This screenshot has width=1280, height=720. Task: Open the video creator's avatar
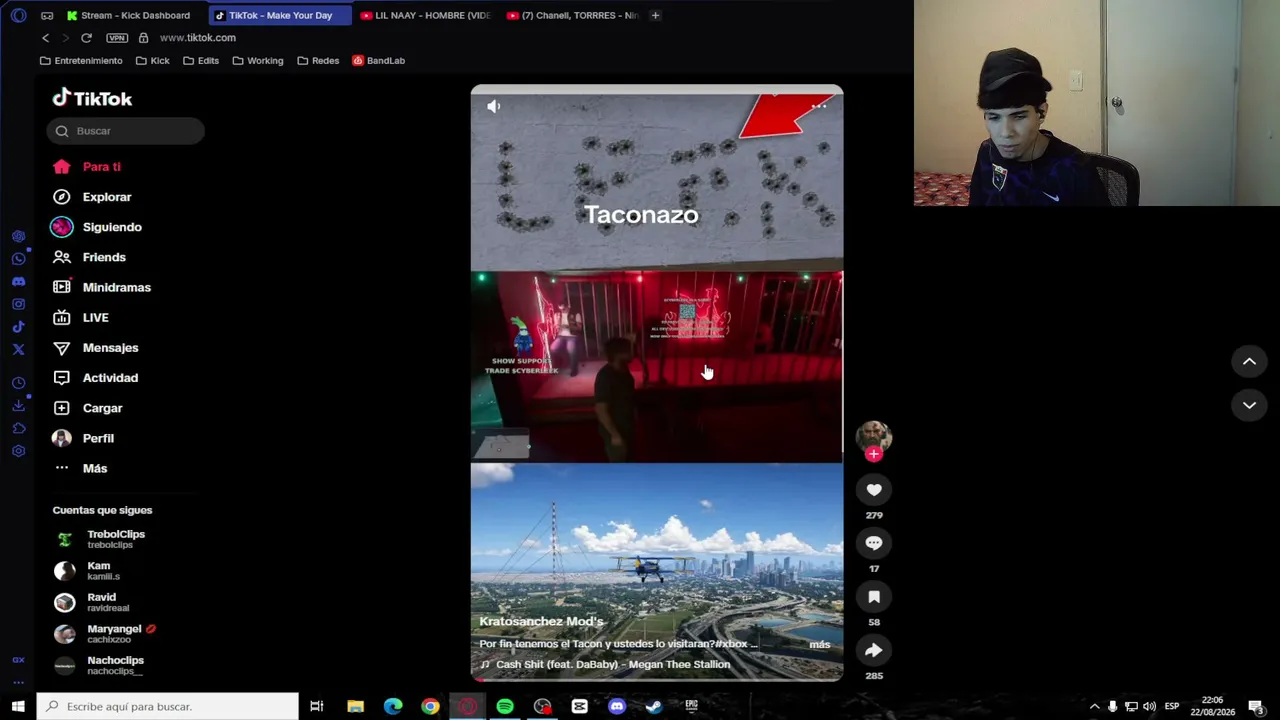(x=874, y=435)
